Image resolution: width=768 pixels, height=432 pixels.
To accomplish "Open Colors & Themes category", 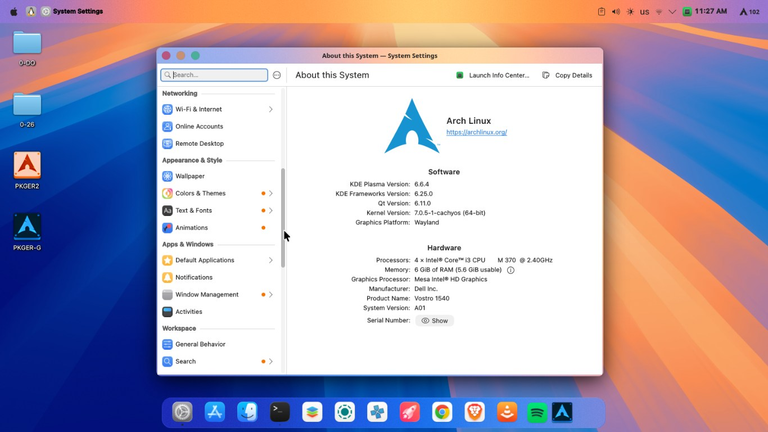I will pos(218,193).
